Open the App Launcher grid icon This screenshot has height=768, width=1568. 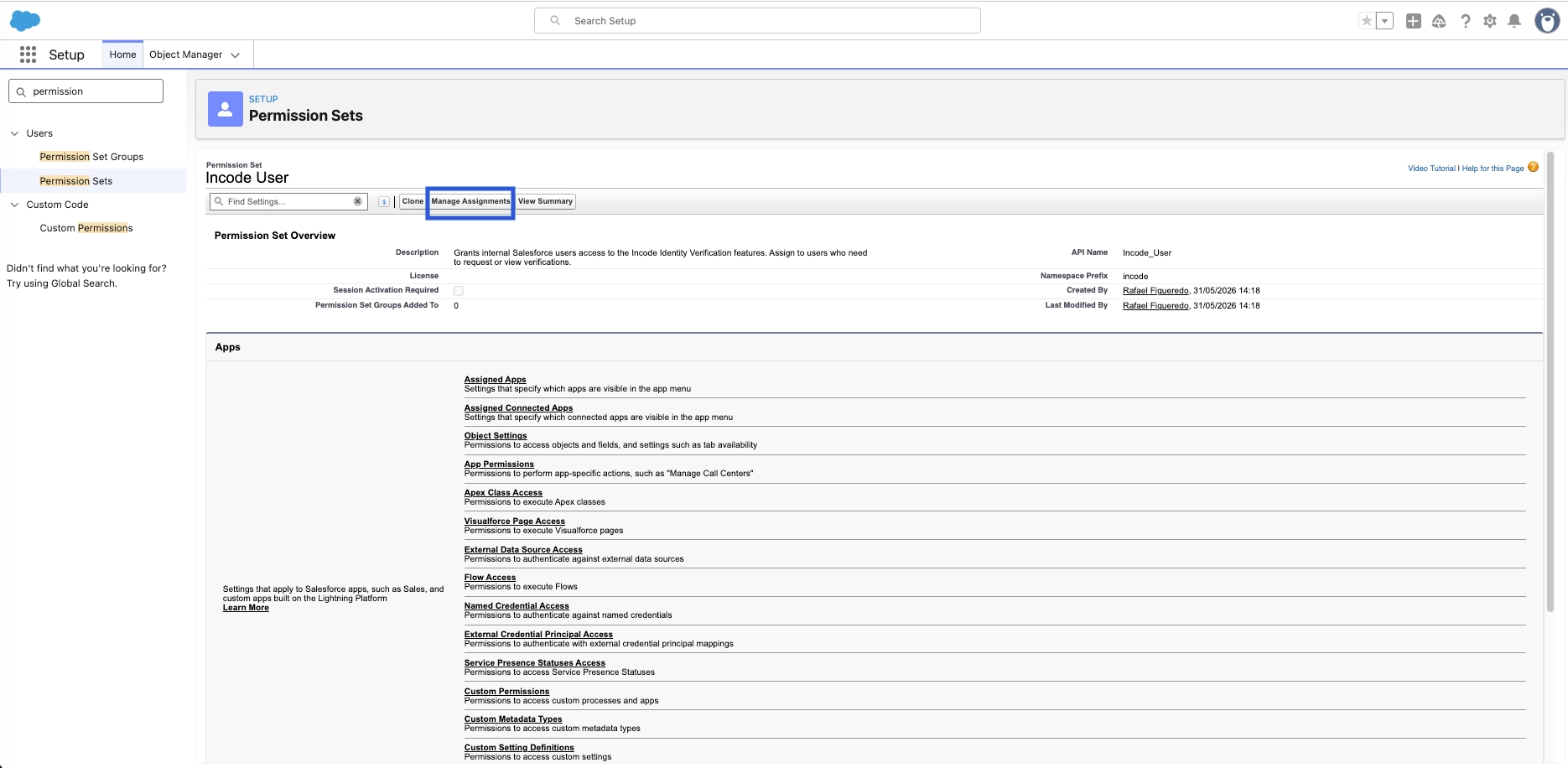coord(28,54)
